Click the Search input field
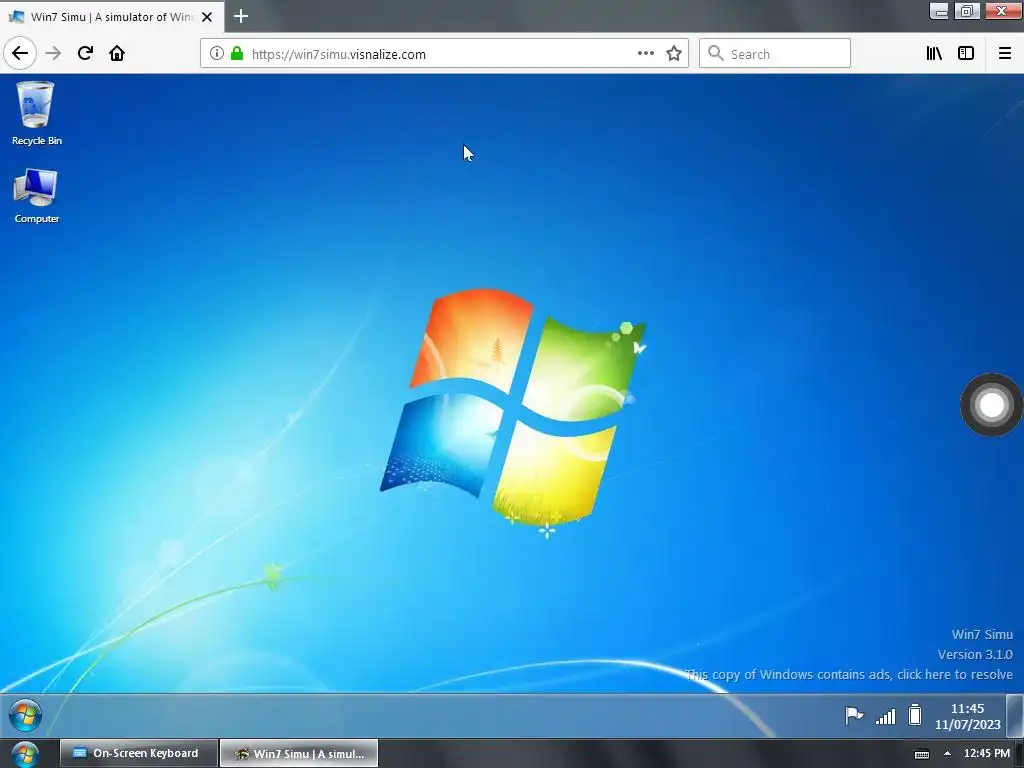This screenshot has width=1024, height=768. (x=775, y=54)
